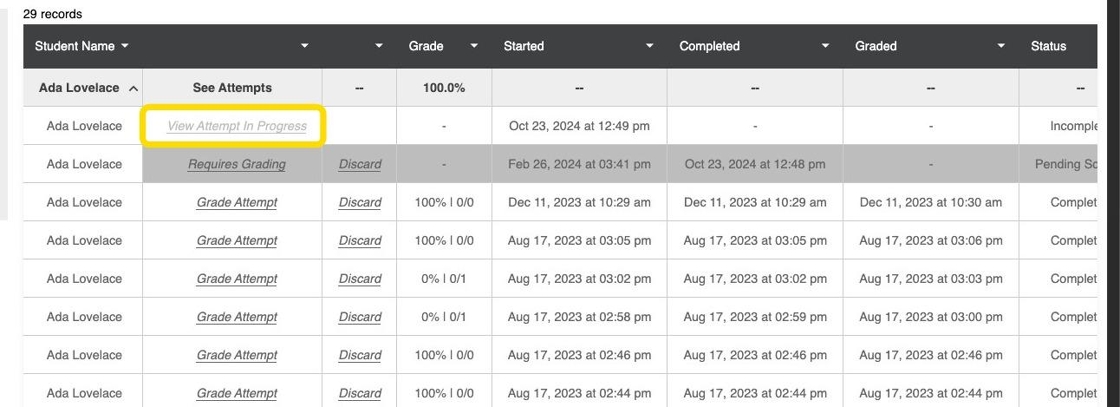
Task: Discard the Dec 11, 2023 attempt
Action: coord(360,202)
